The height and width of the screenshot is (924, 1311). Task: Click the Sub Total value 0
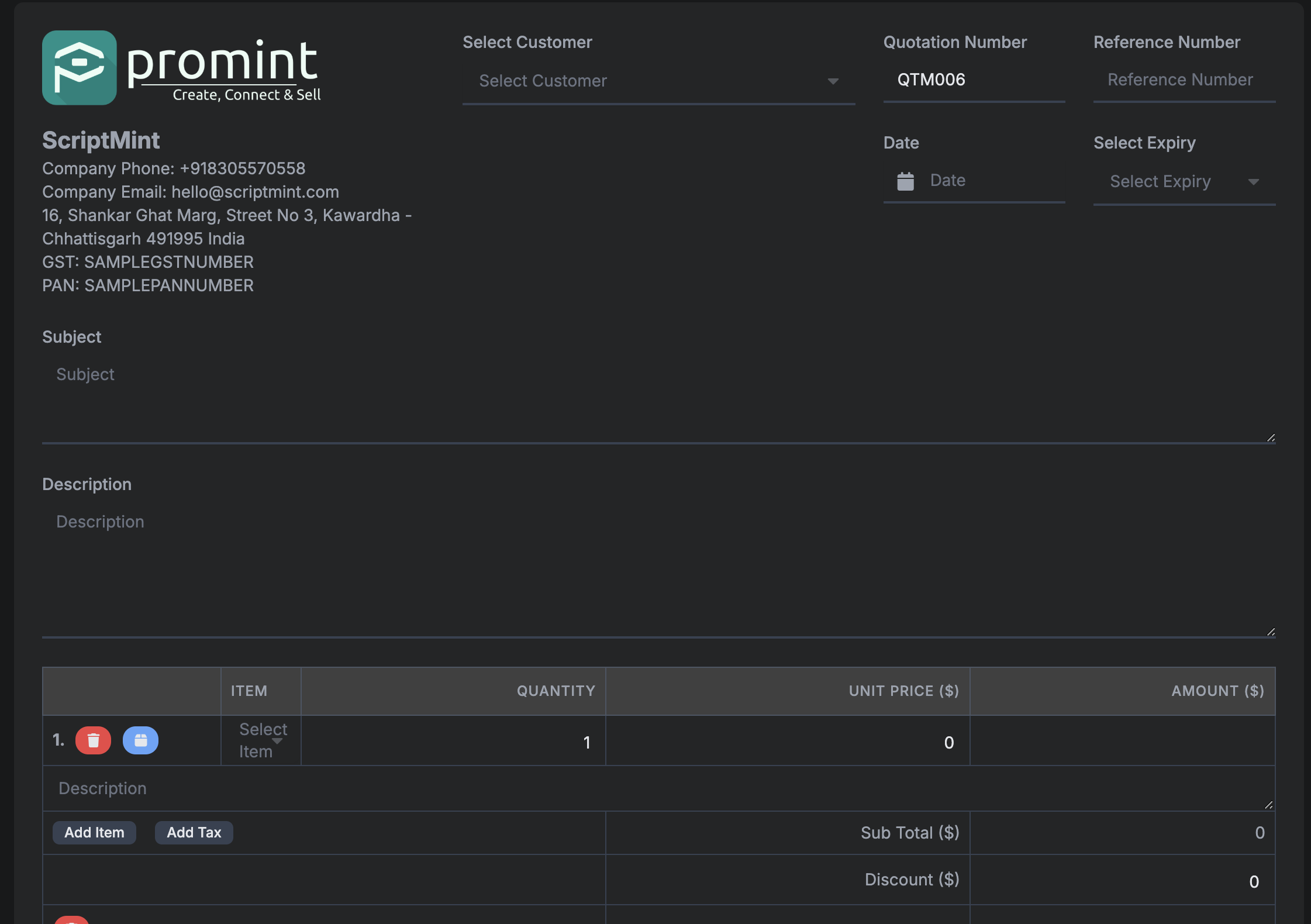point(1260,833)
